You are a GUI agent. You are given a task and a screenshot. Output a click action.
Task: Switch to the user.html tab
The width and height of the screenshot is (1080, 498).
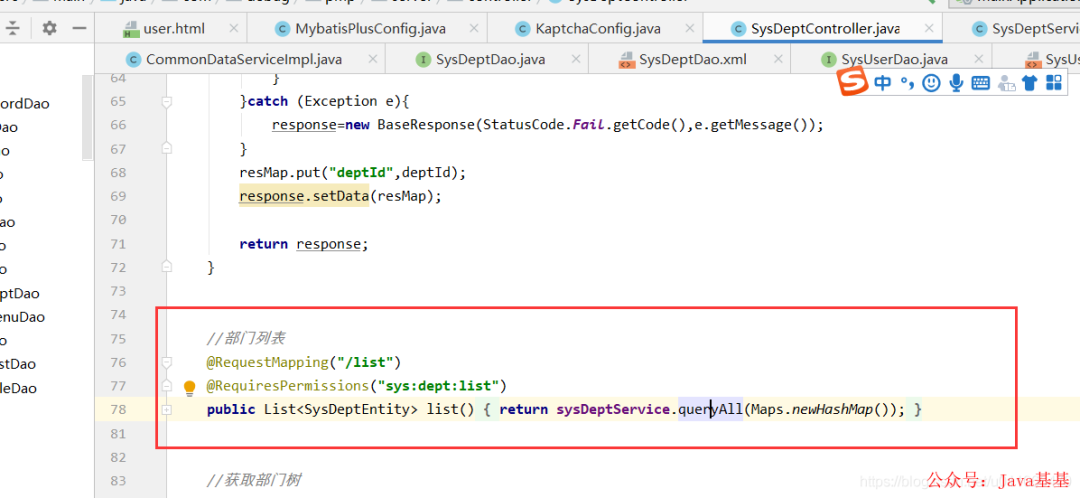pyautogui.click(x=174, y=29)
